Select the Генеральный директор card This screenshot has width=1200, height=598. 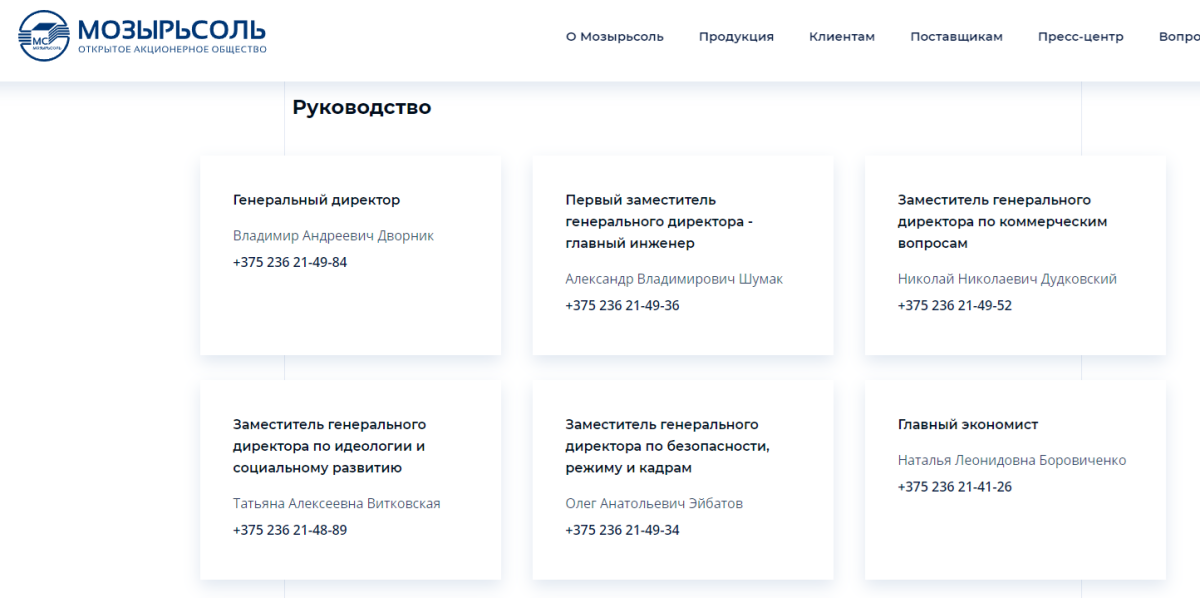[350, 255]
